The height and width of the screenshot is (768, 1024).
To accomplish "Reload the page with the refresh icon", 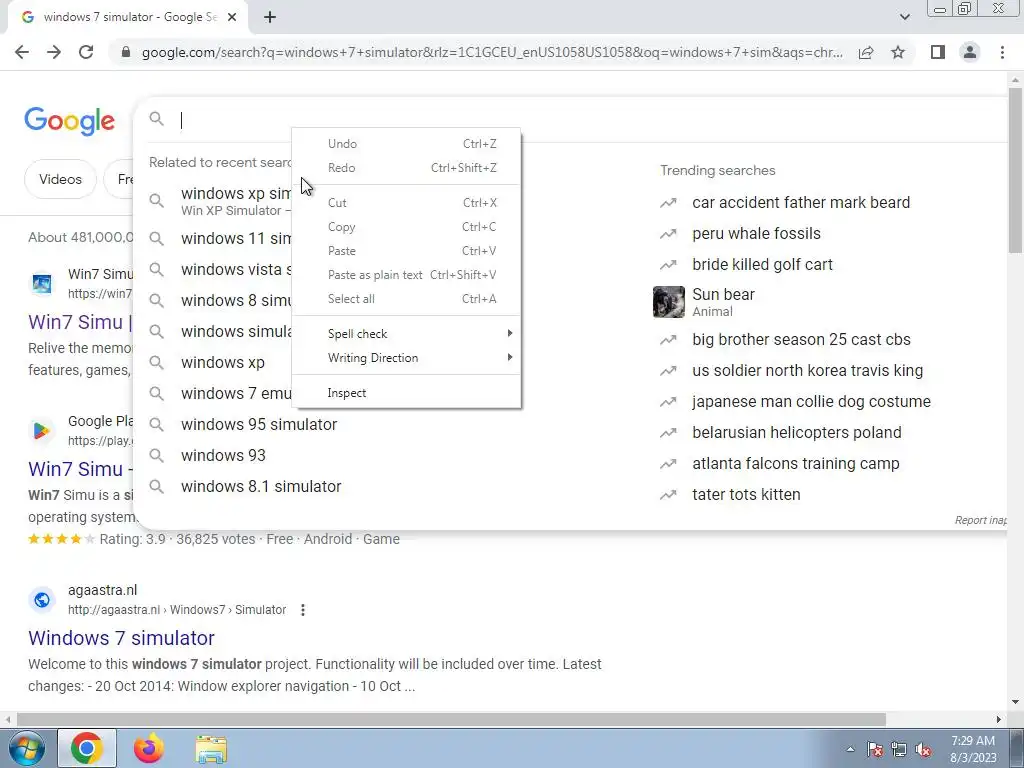I will tap(86, 52).
